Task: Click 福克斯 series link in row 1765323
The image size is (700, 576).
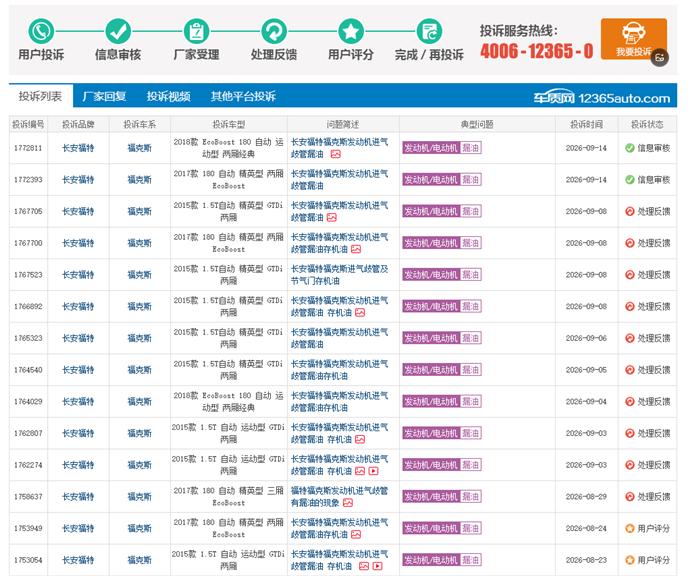Action: click(x=140, y=338)
